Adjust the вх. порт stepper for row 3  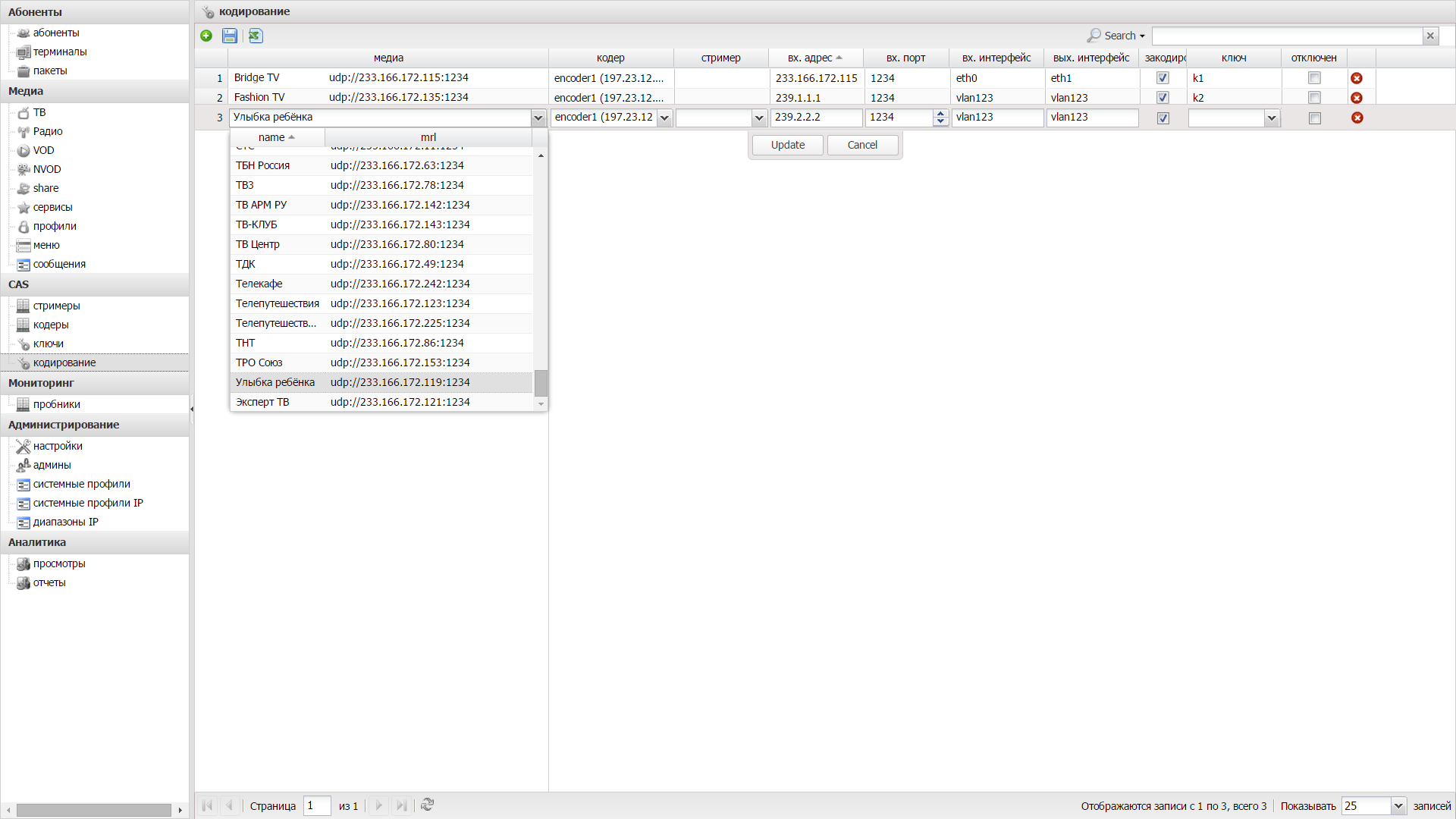940,117
